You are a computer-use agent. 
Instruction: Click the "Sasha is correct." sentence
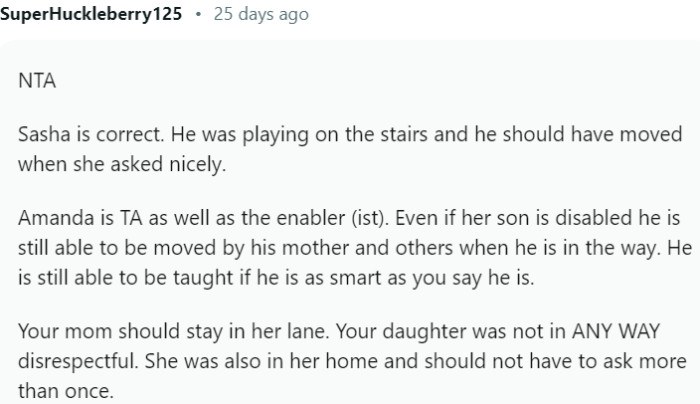pyautogui.click(x=91, y=134)
